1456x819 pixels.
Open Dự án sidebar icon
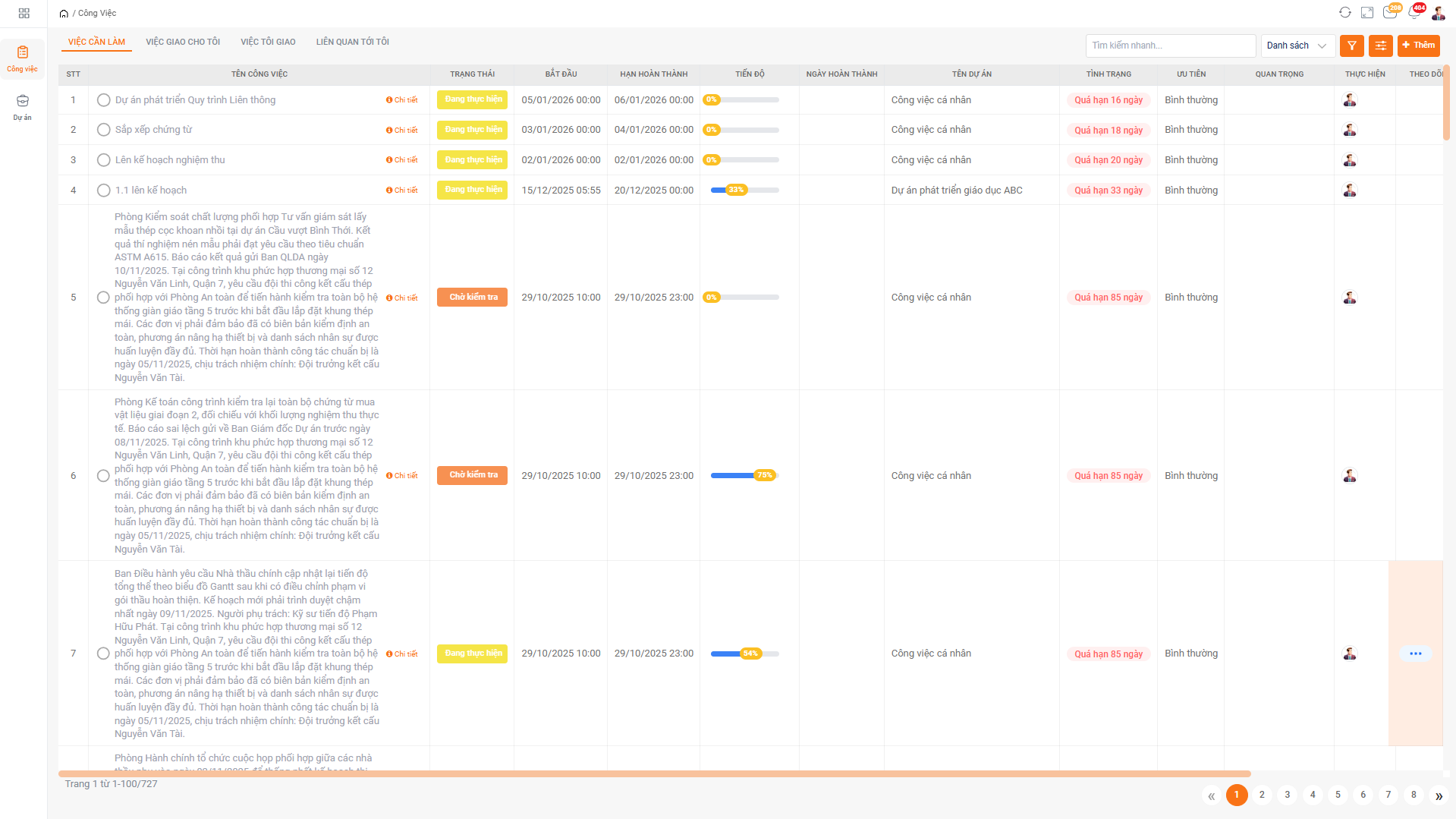click(23, 107)
